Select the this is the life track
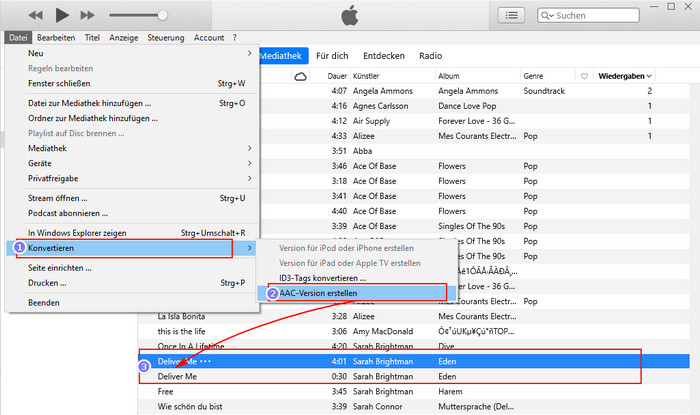This screenshot has height=415, width=700. point(181,332)
